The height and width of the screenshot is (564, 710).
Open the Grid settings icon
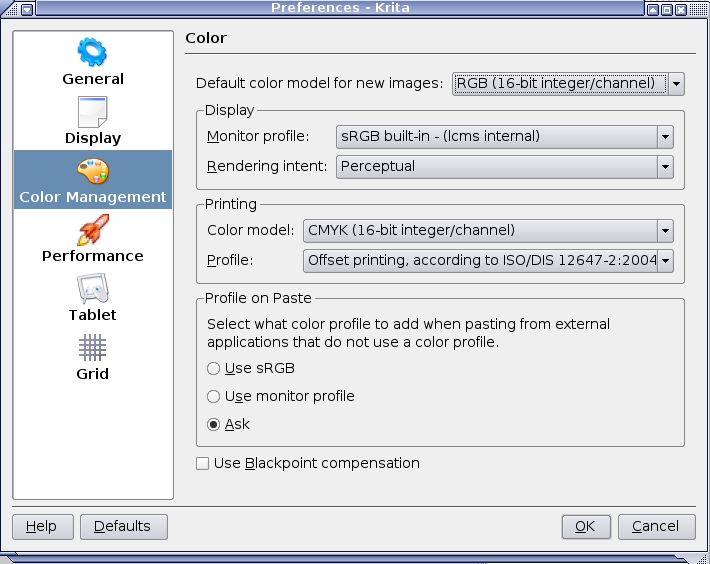(93, 347)
